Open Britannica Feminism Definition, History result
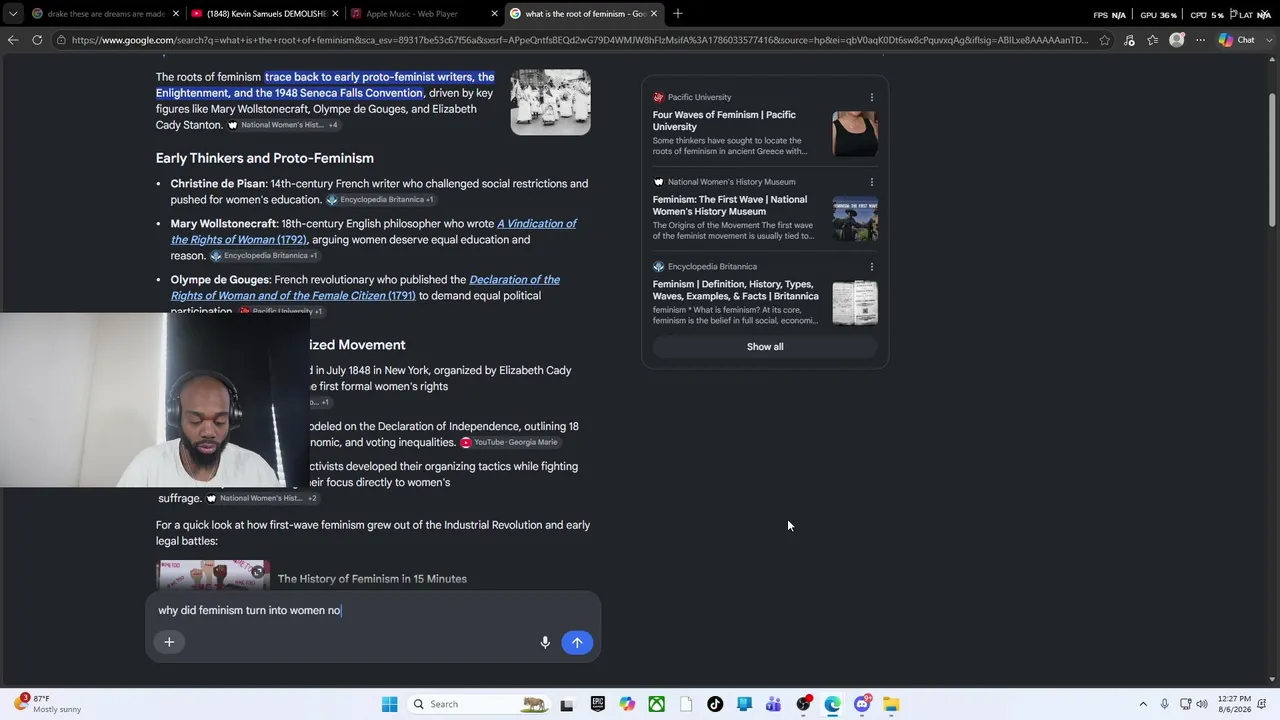This screenshot has width=1280, height=720. tap(736, 290)
